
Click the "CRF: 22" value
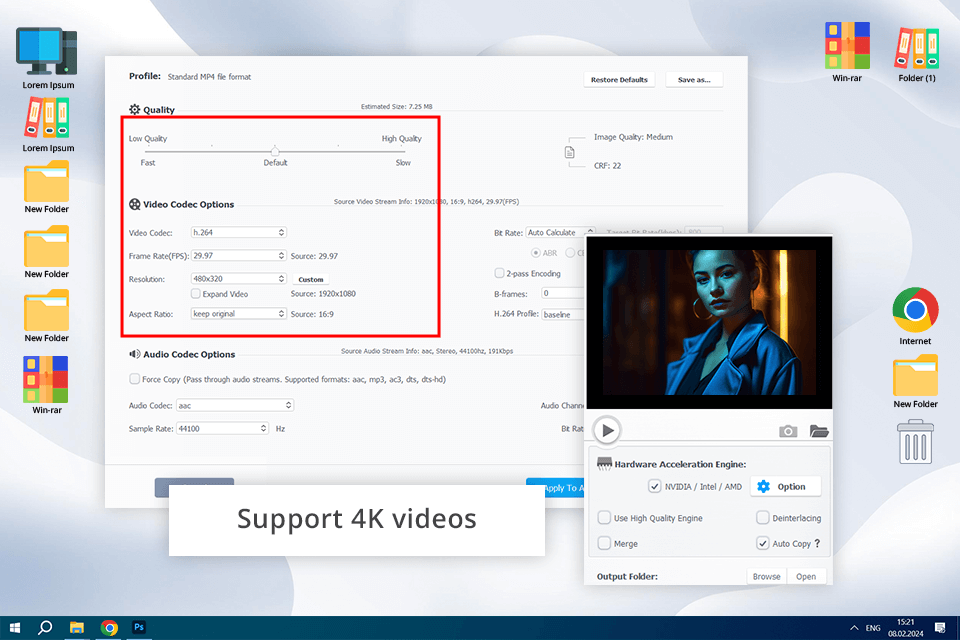coord(607,165)
